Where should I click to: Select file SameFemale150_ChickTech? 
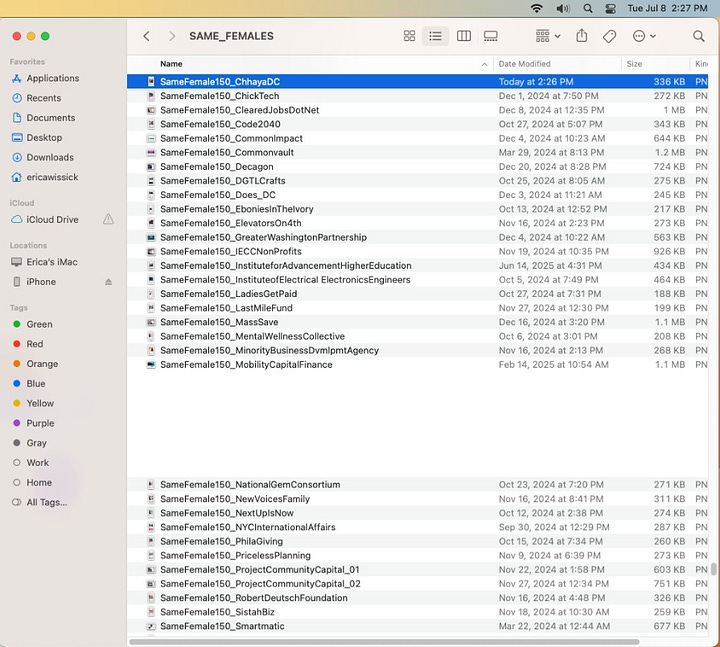(x=417, y=96)
